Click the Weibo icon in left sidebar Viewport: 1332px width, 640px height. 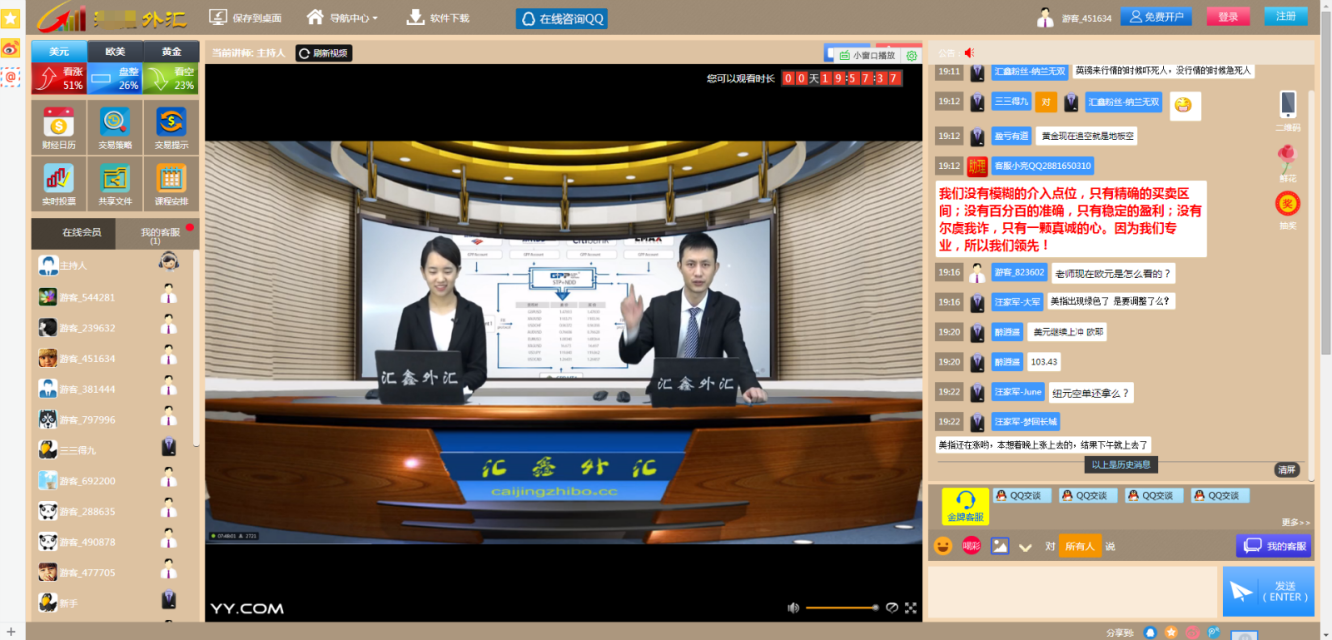point(10,48)
